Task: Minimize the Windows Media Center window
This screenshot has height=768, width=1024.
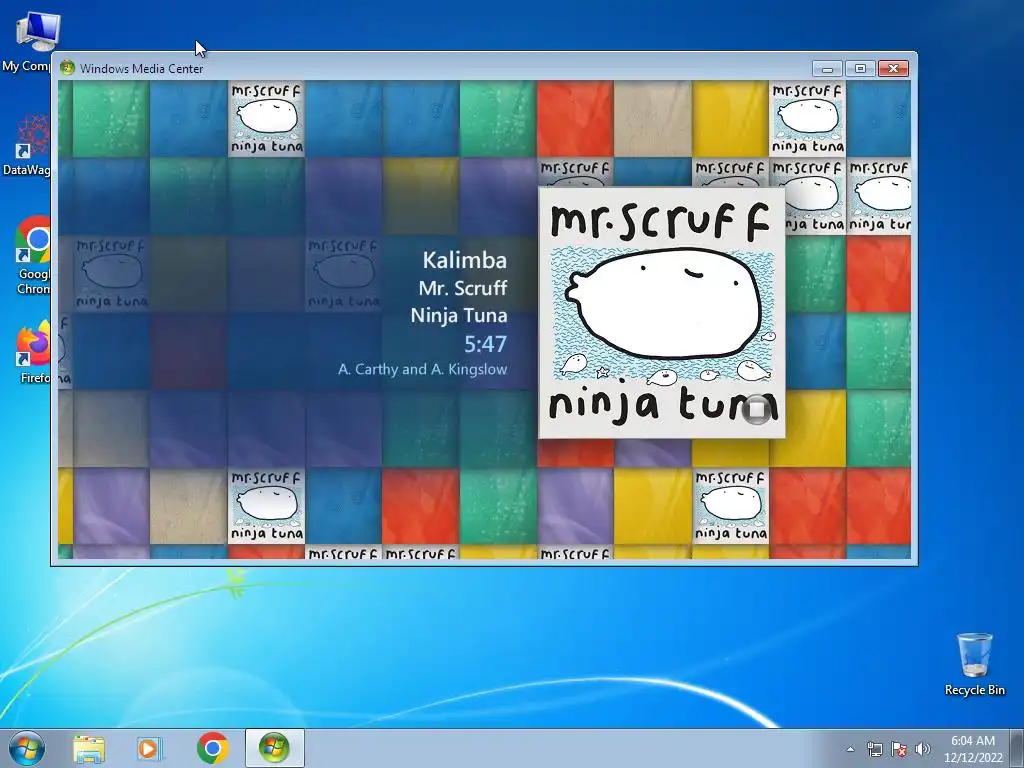Action: [827, 68]
